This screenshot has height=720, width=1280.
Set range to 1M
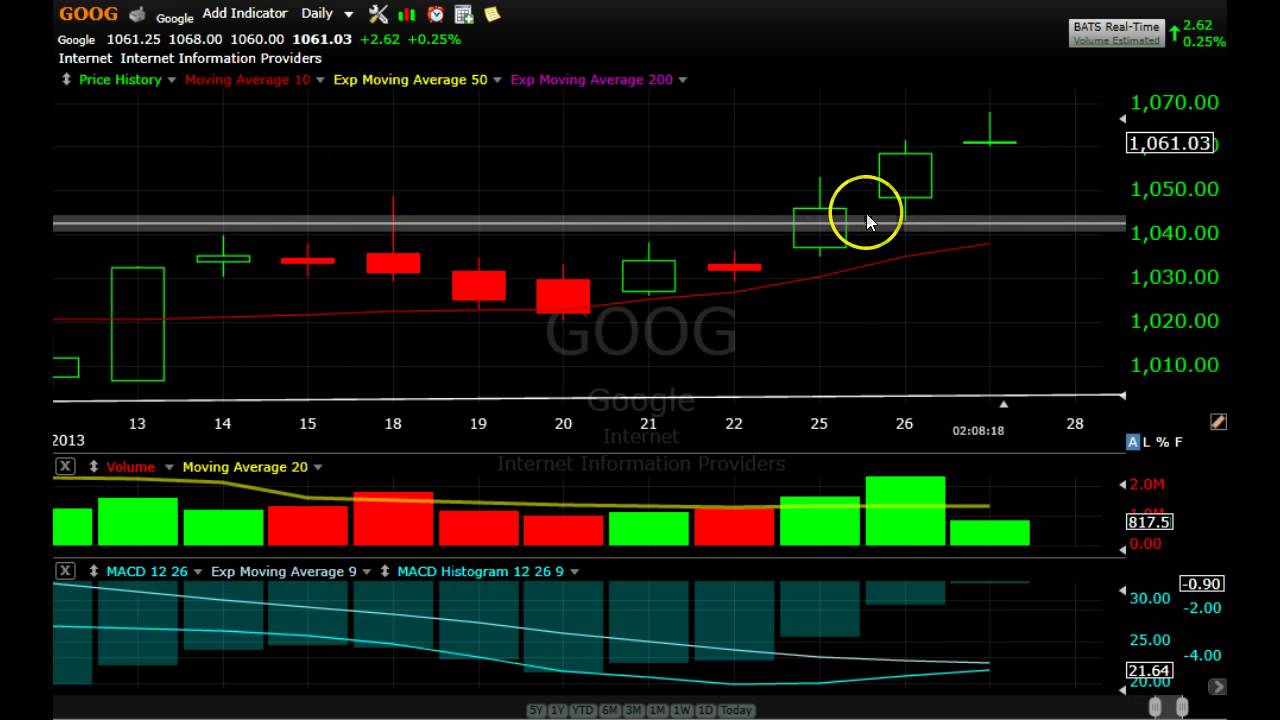(x=657, y=710)
